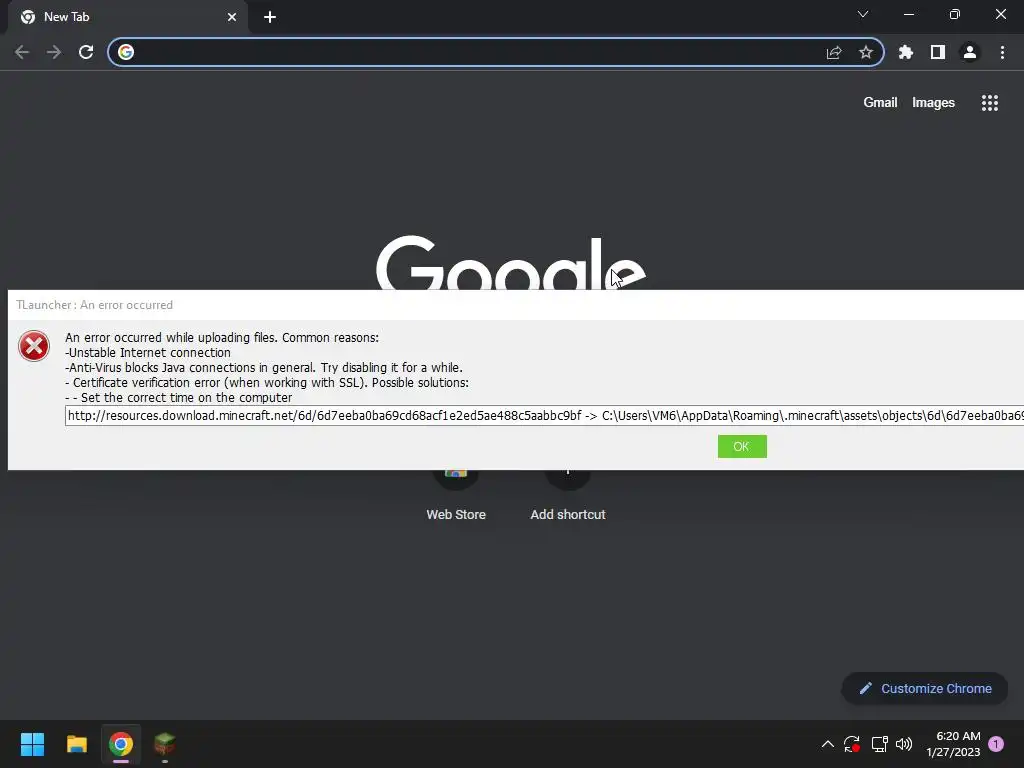1024x768 pixels.
Task: Open the Google apps grid
Action: point(989,103)
